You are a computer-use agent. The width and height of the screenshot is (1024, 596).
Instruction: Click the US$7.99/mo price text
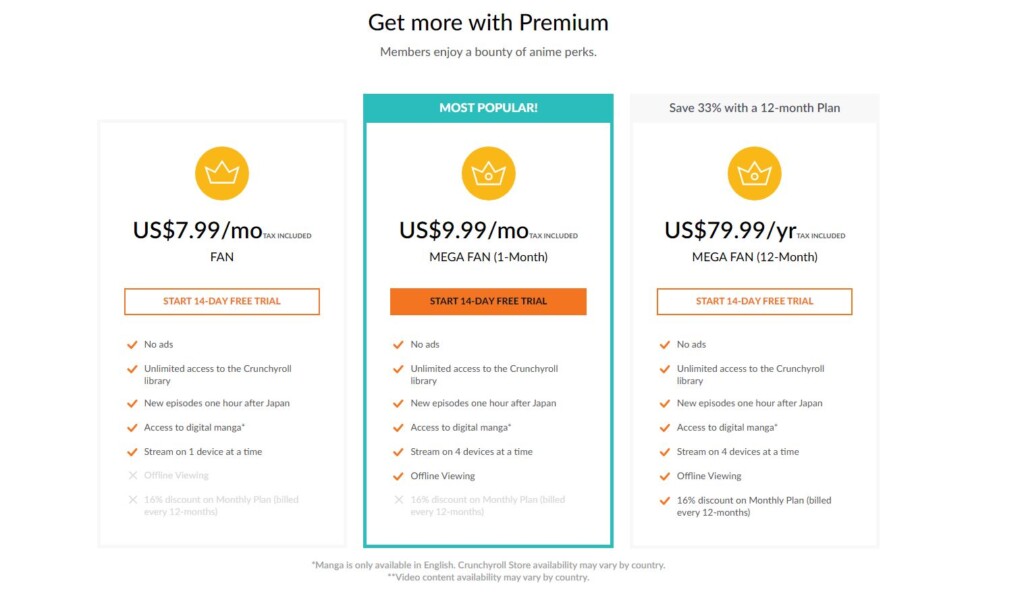pos(197,230)
